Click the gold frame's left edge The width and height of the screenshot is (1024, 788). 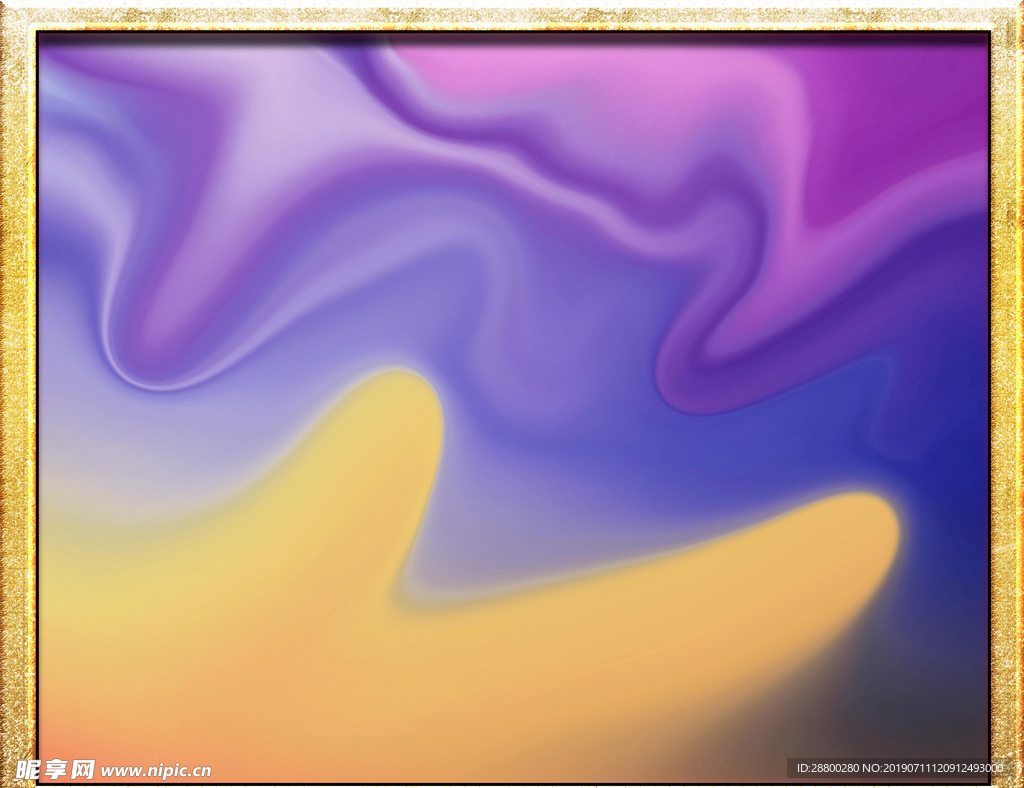pos(17,400)
